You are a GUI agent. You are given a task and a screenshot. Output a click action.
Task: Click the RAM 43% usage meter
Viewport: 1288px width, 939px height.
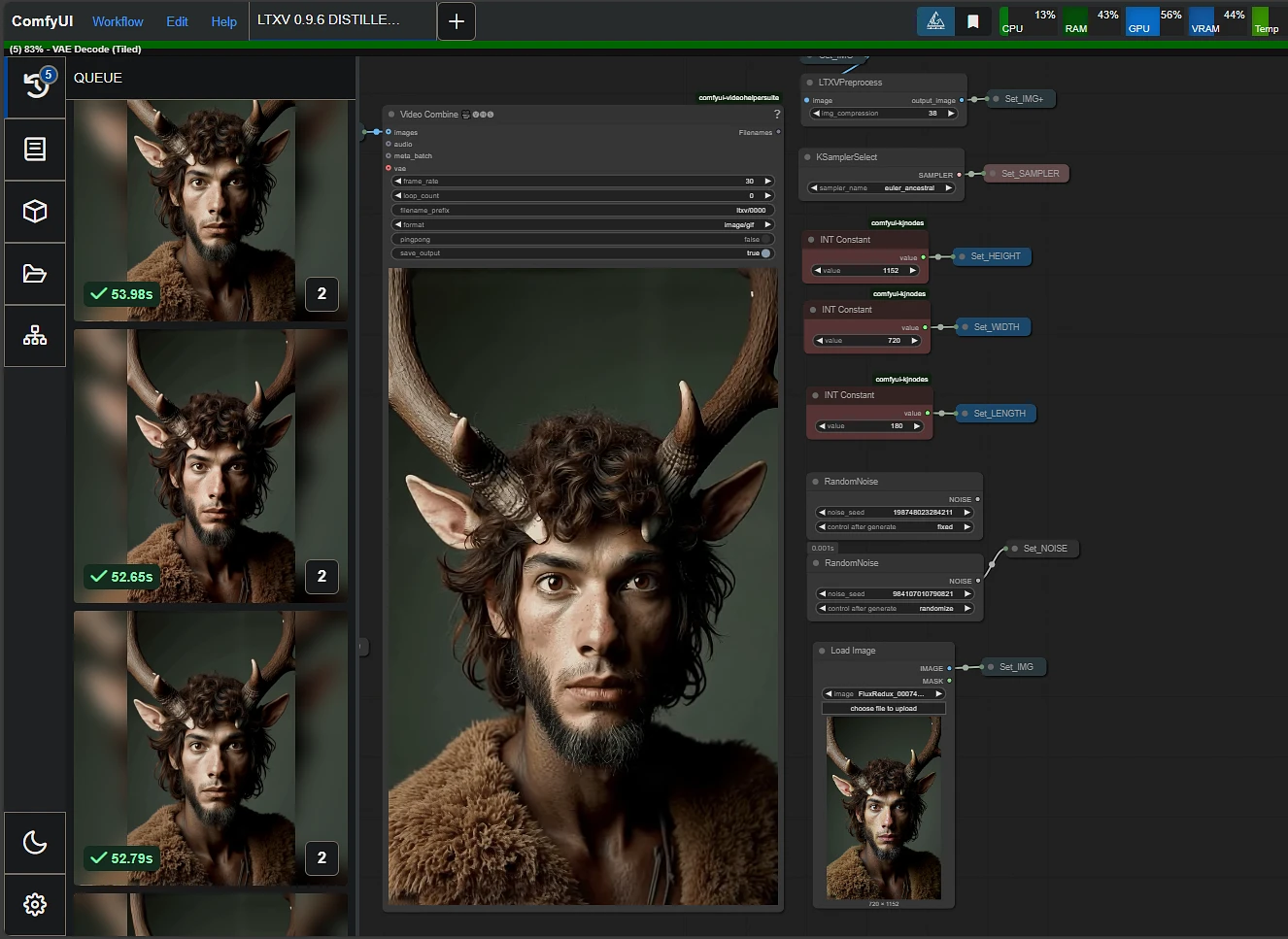[1092, 21]
